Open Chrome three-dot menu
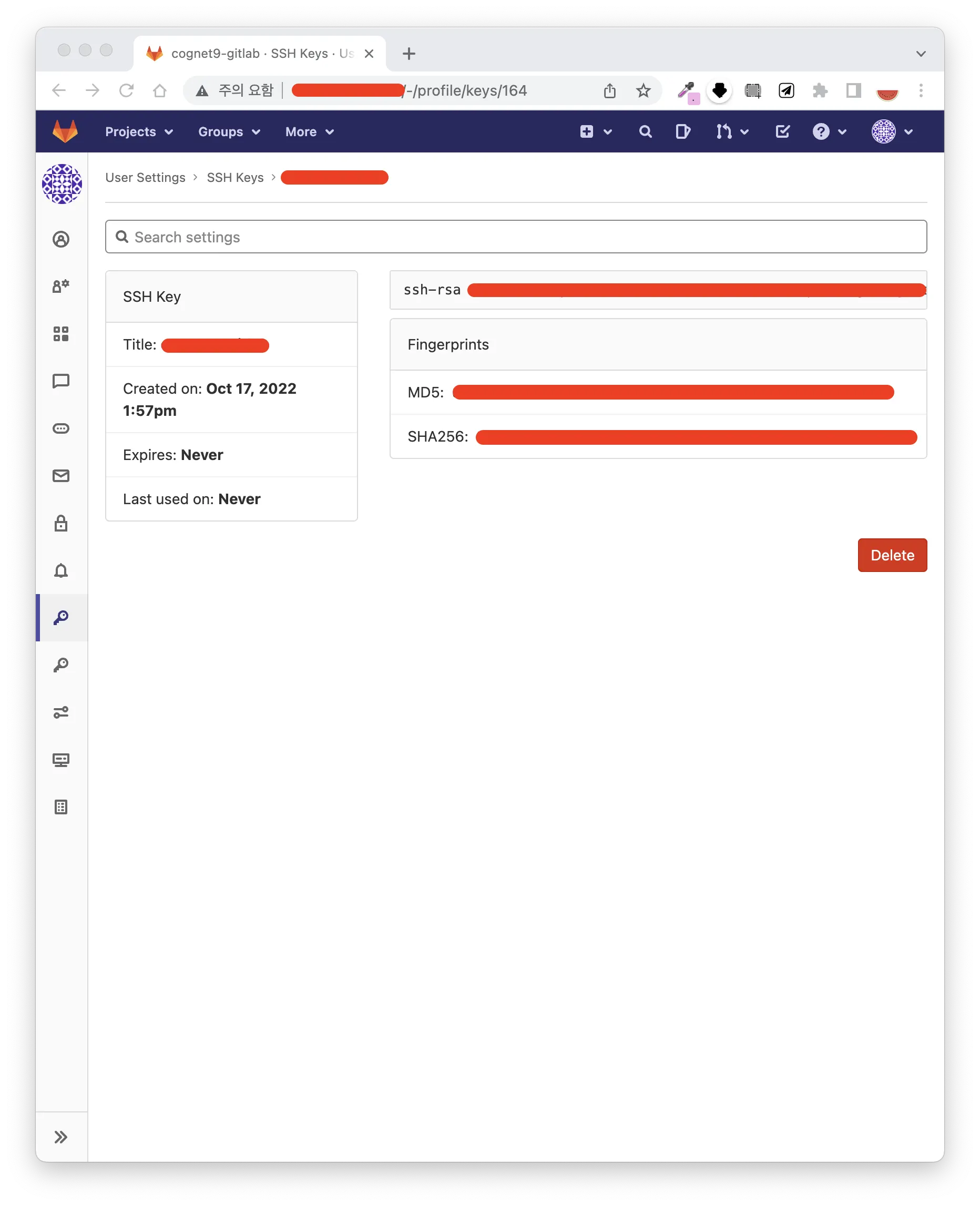Image resolution: width=980 pixels, height=1206 pixels. tap(920, 90)
